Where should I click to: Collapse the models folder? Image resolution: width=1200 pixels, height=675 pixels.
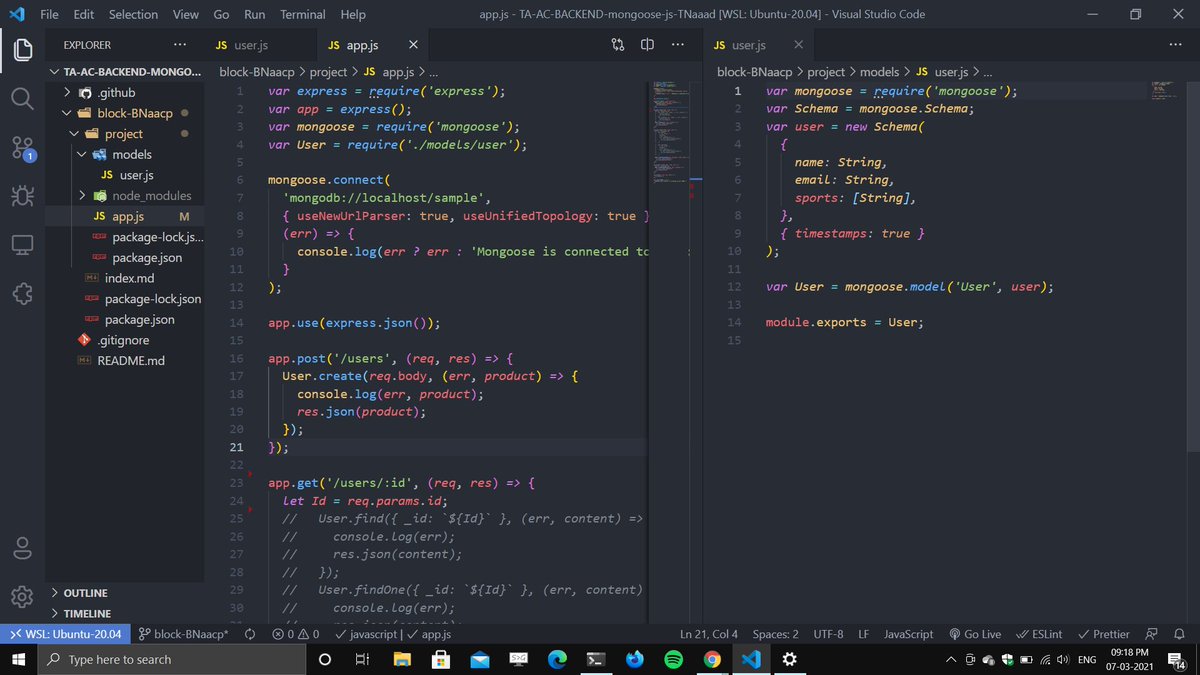tap(125, 154)
